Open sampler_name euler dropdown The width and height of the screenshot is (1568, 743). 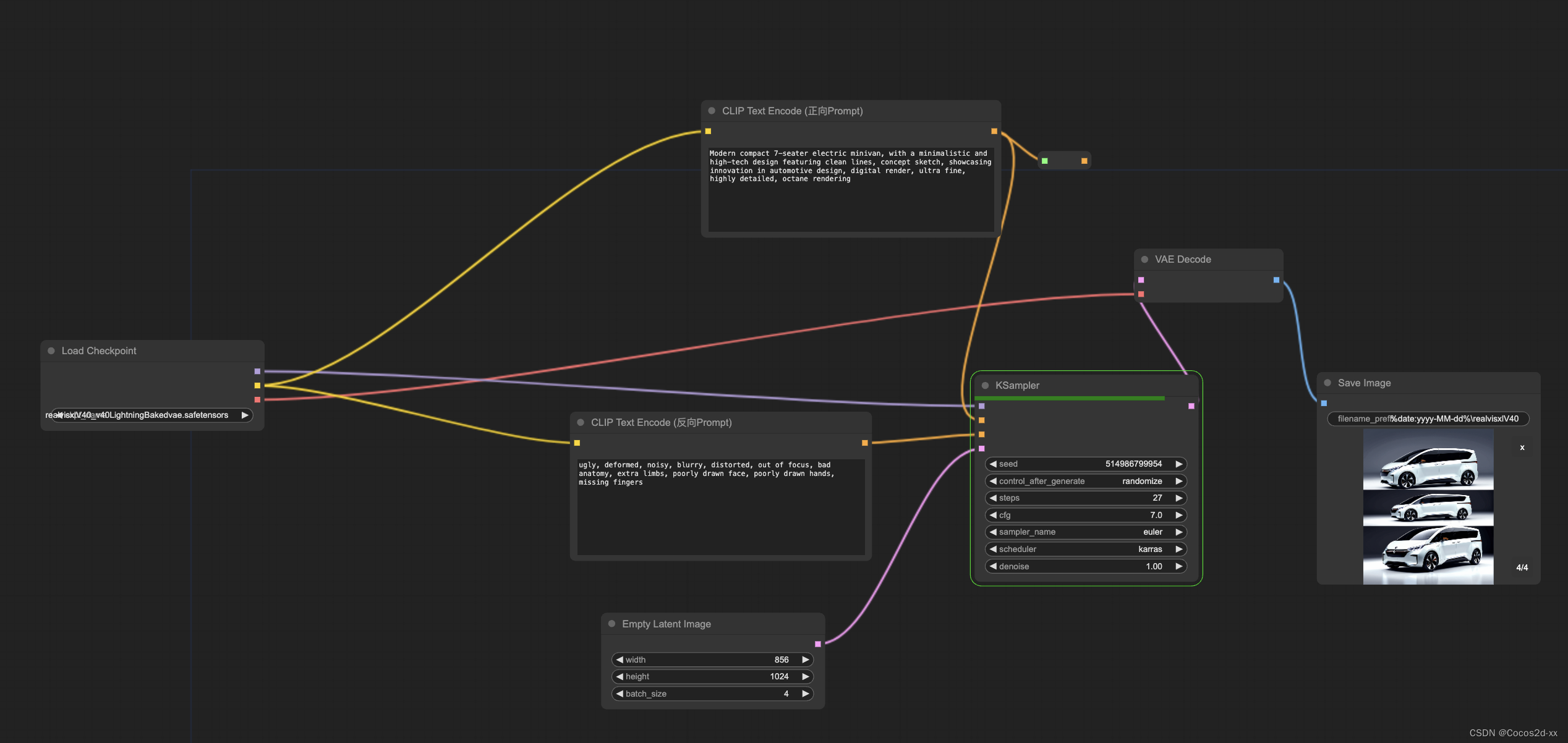click(x=1086, y=532)
